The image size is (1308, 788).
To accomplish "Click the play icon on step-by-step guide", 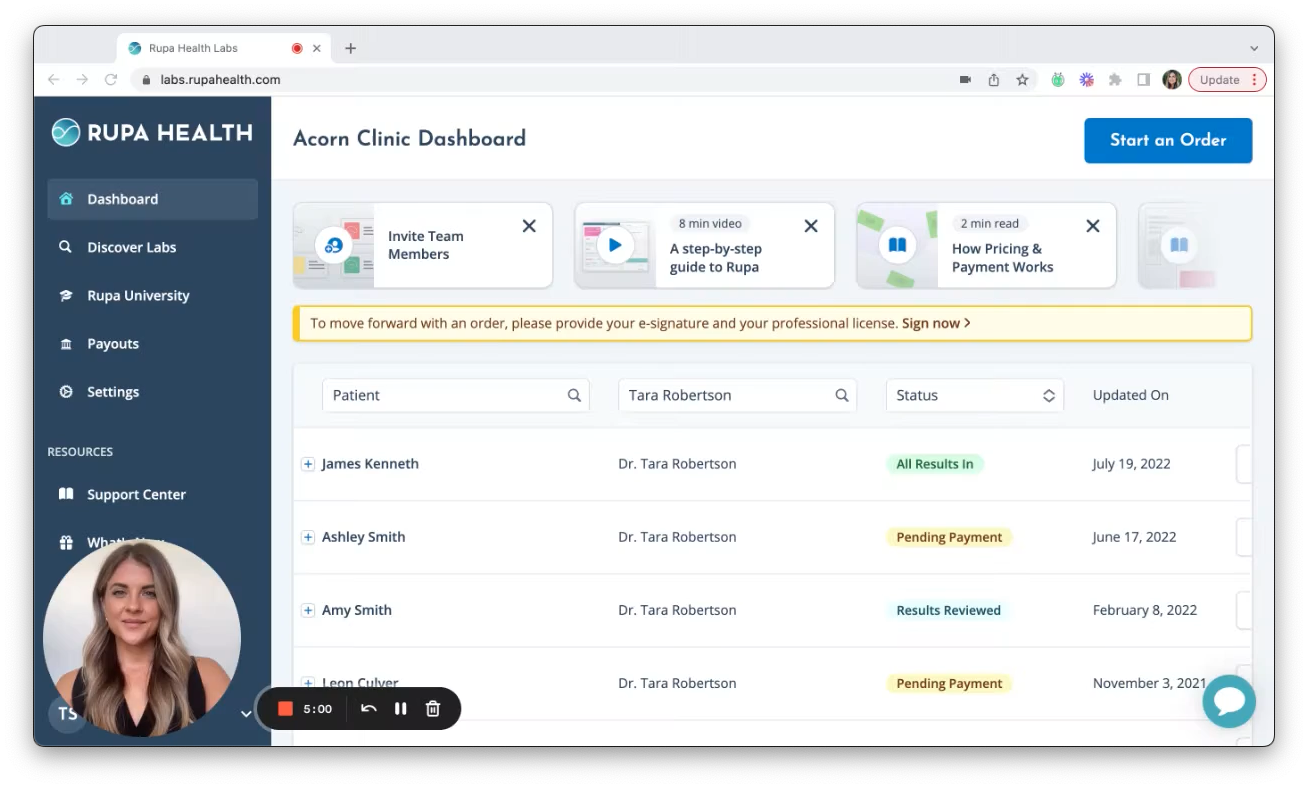I will tap(615, 245).
